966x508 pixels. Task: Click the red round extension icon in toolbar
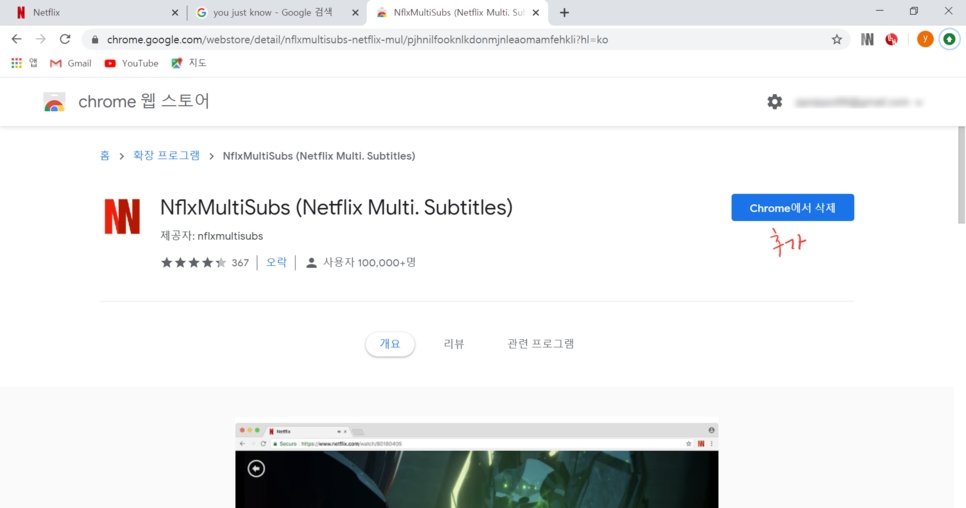pyautogui.click(x=891, y=39)
